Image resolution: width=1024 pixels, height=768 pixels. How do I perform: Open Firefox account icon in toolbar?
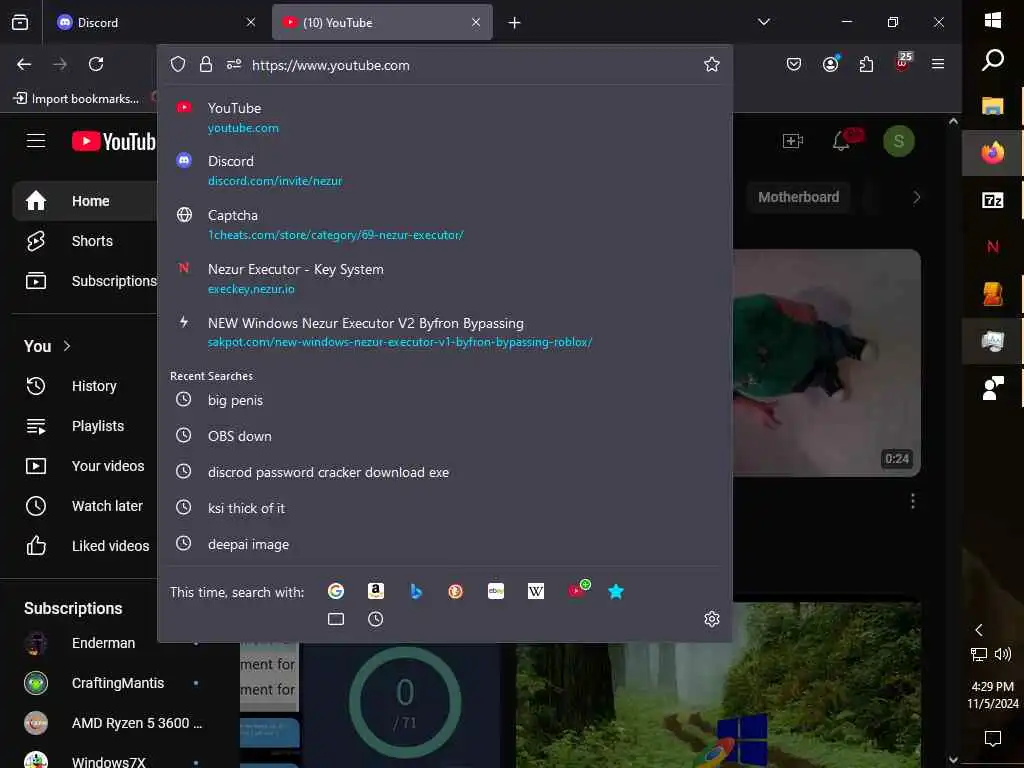(831, 63)
